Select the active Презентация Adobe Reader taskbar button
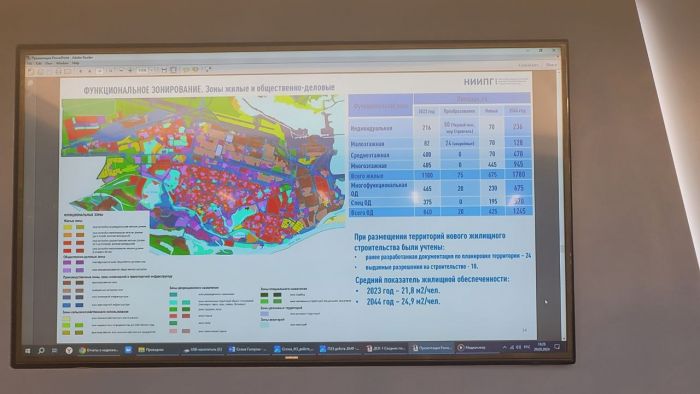The height and width of the screenshot is (394, 700). pos(432,348)
